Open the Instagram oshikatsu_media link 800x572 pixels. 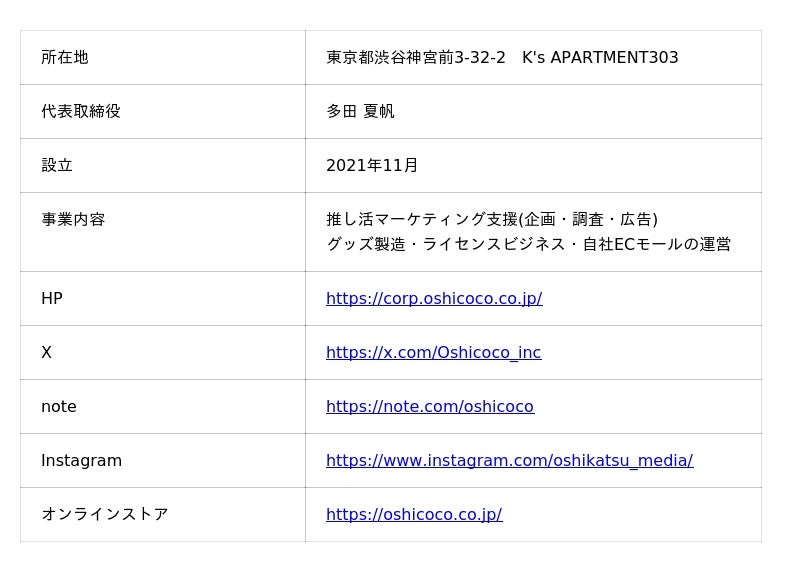click(510, 461)
